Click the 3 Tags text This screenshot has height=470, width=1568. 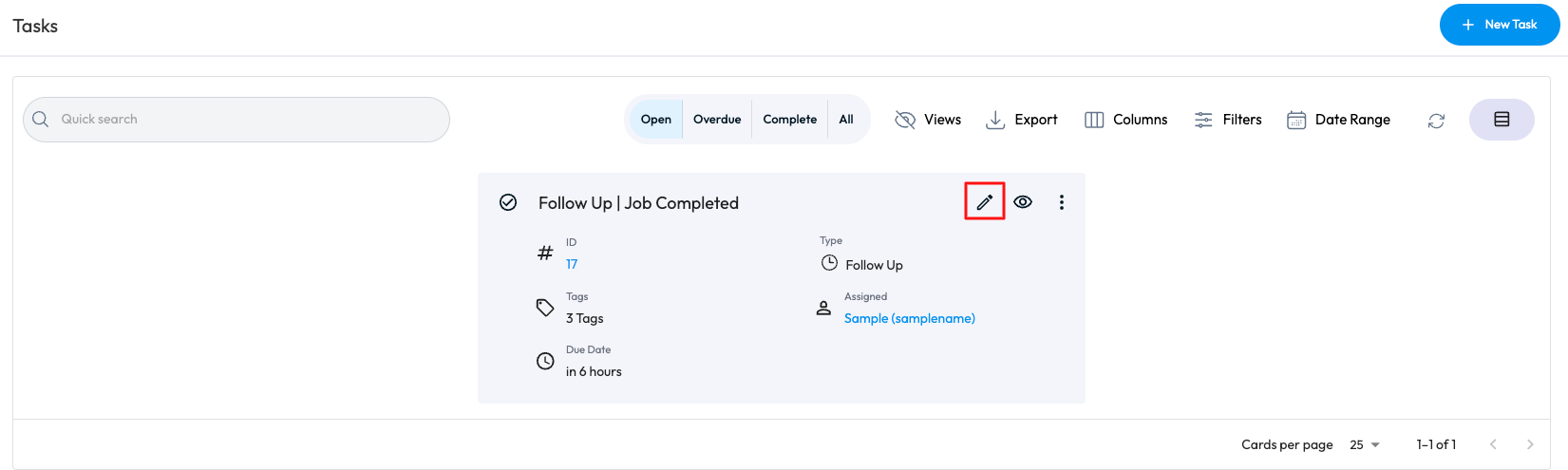coord(585,318)
